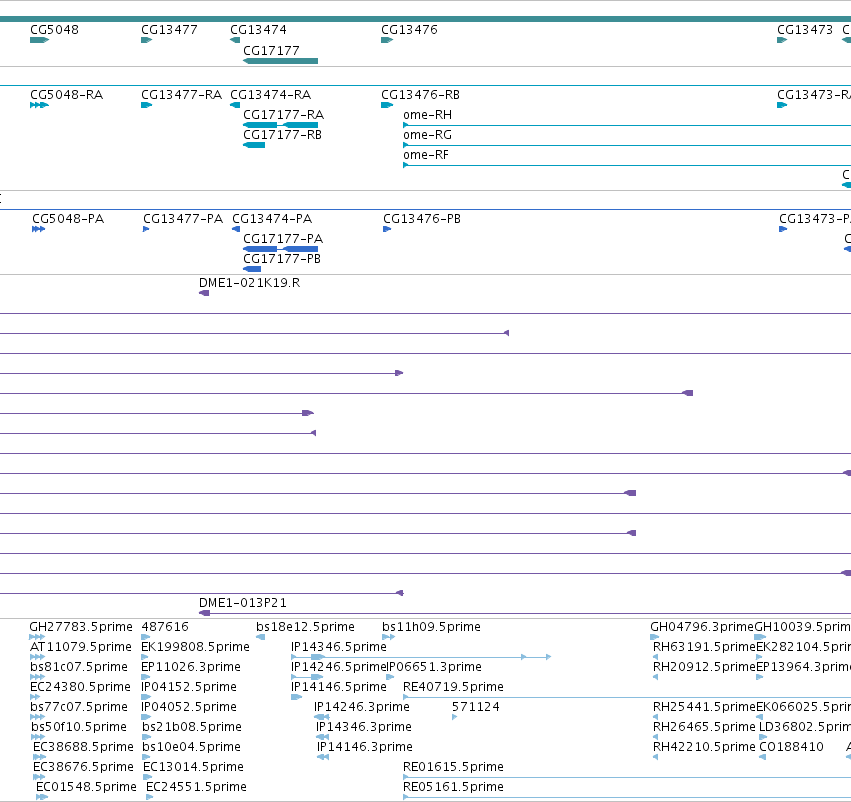
Task: Select the IP14146.5prime EST label
Action: coord(339,688)
